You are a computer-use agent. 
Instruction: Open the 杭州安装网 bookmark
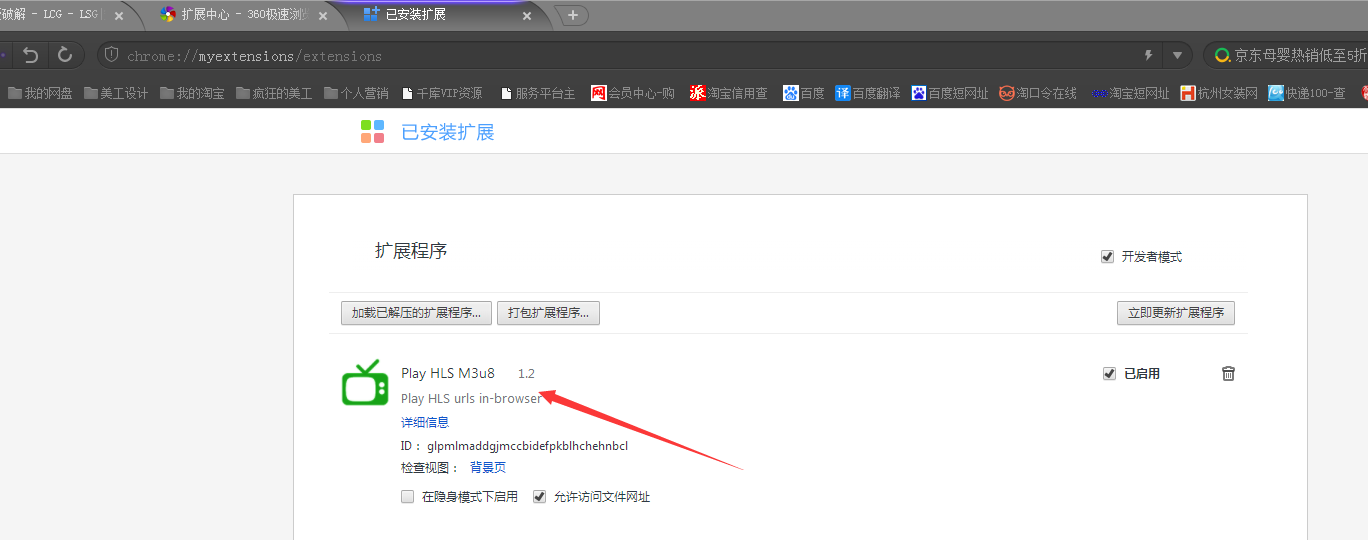[x=1219, y=93]
